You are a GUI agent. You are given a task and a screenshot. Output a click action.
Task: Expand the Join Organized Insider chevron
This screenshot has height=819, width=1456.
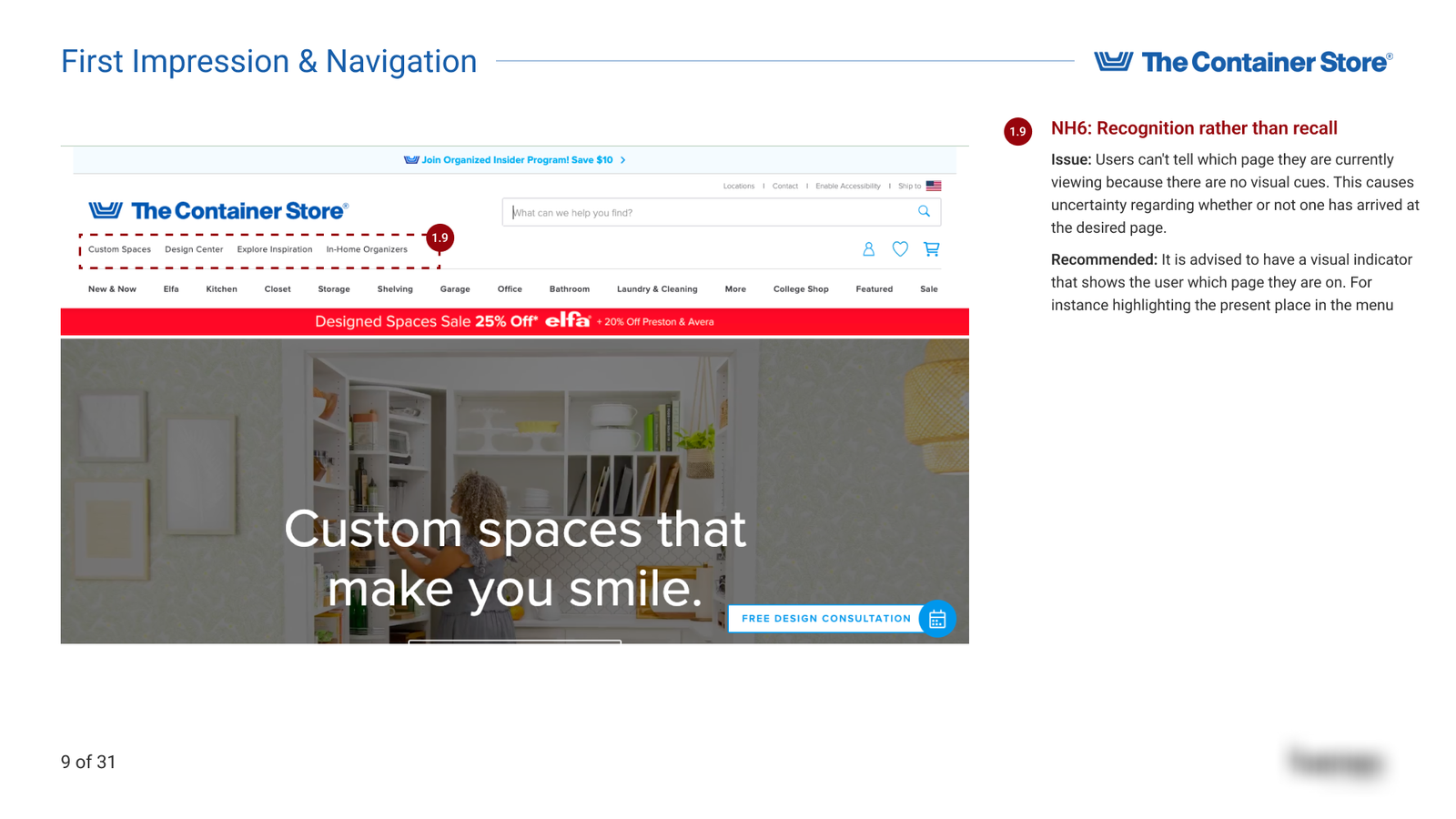tap(623, 160)
